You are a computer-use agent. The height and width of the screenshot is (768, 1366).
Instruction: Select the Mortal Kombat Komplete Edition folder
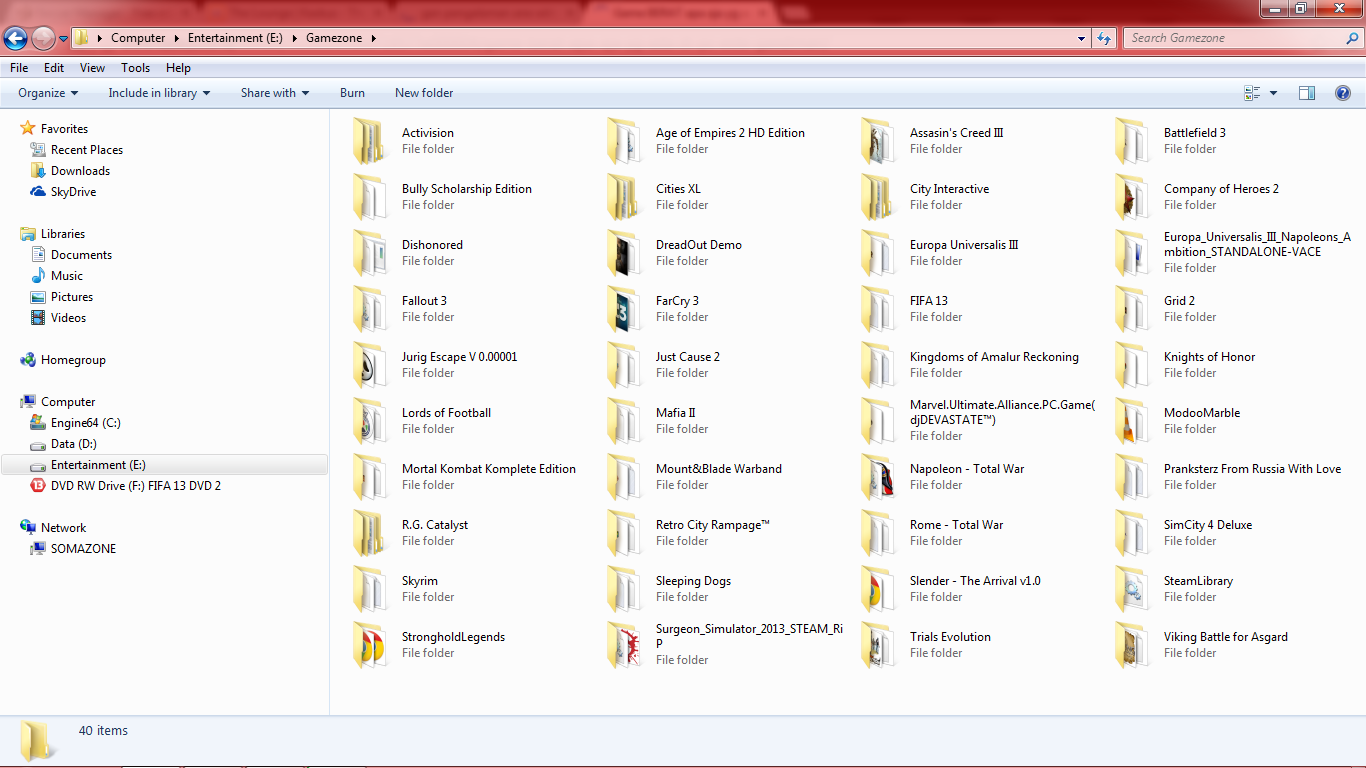coord(489,469)
